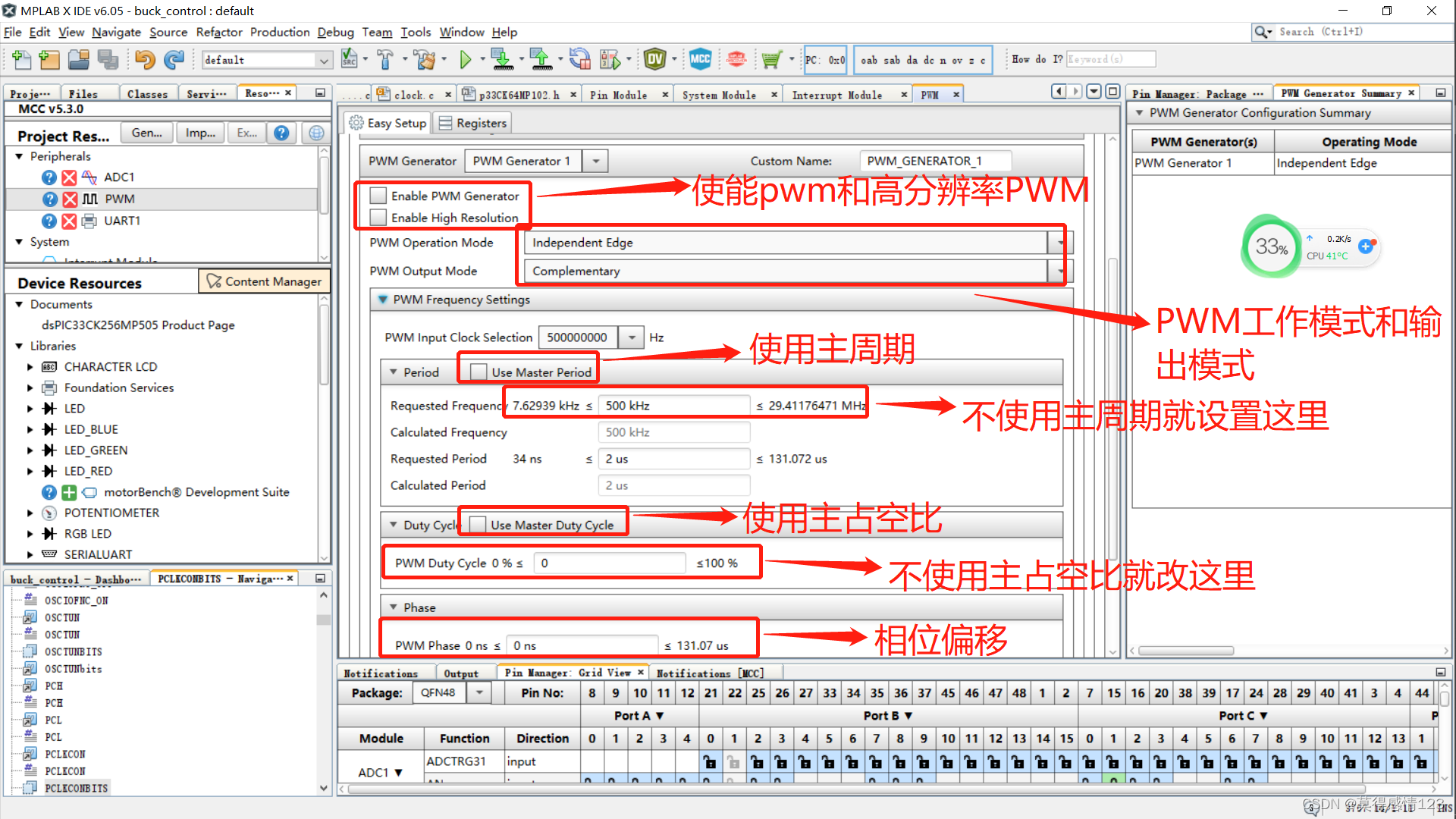Select the PWM peripheral tree item
The image size is (1456, 819).
[120, 199]
